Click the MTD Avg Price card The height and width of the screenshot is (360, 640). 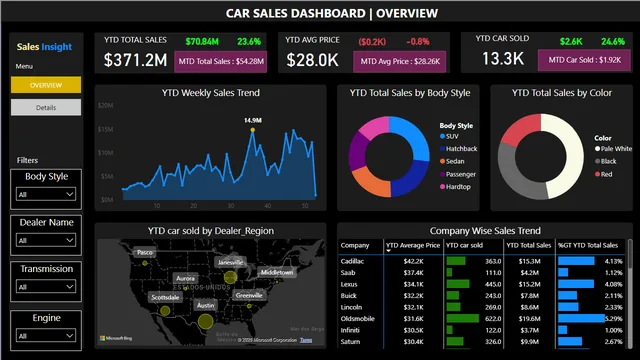(400, 62)
